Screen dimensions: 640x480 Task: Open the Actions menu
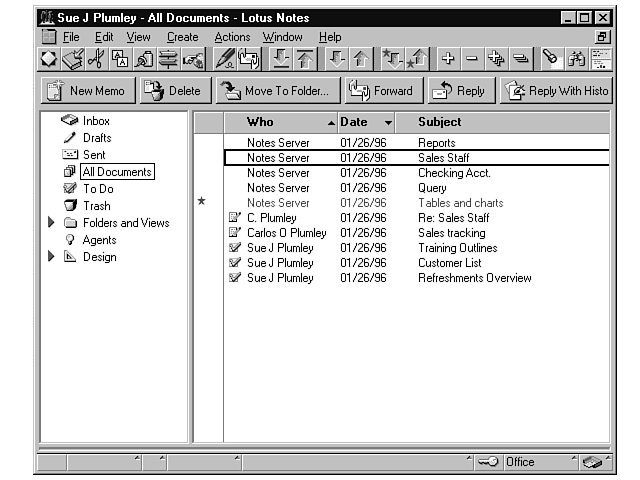[232, 37]
